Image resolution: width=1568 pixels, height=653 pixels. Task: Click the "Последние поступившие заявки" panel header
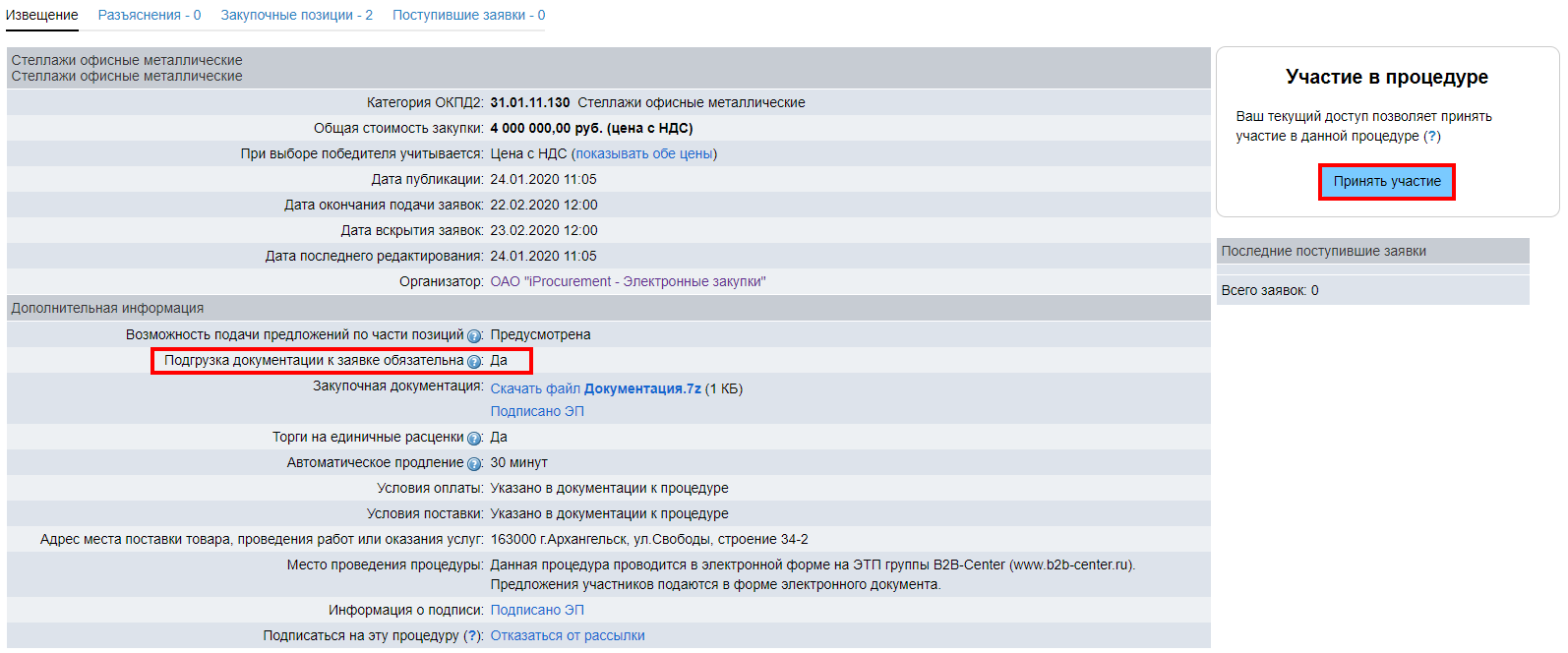(x=1323, y=252)
